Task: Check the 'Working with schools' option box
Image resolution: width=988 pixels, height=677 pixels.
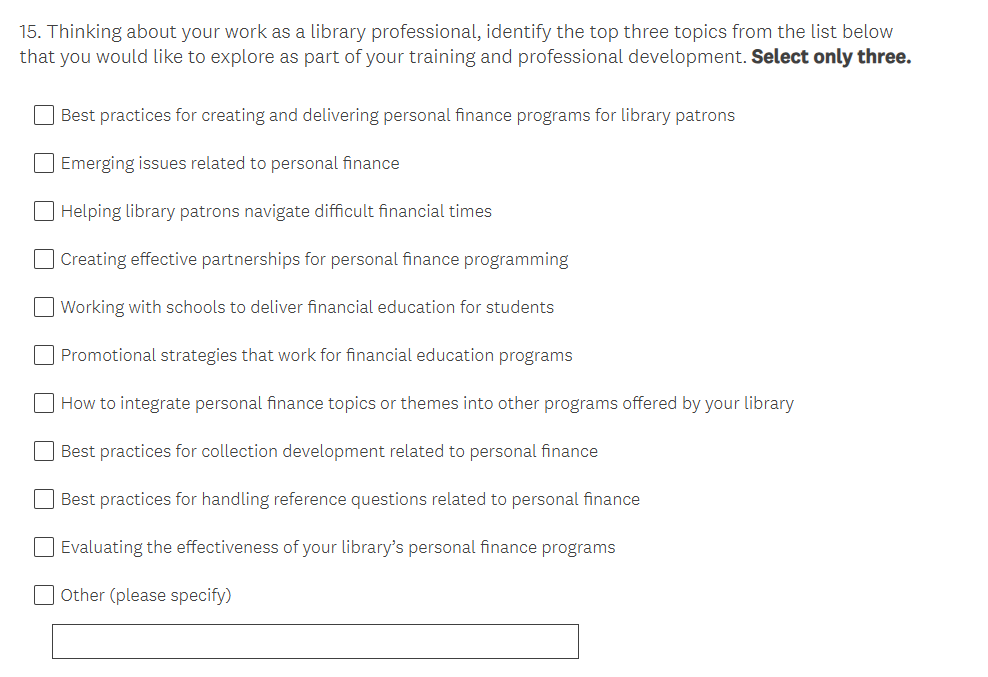Action: [44, 307]
